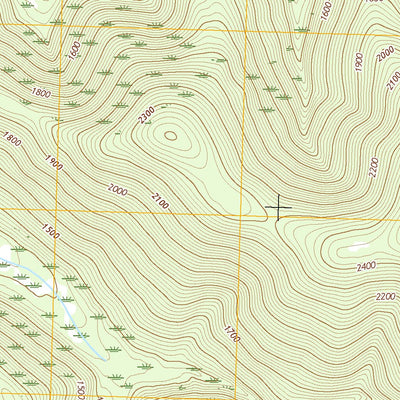The image size is (400, 400).
Task: Click the white clearing near the 2400 summit
Action: tap(358, 247)
